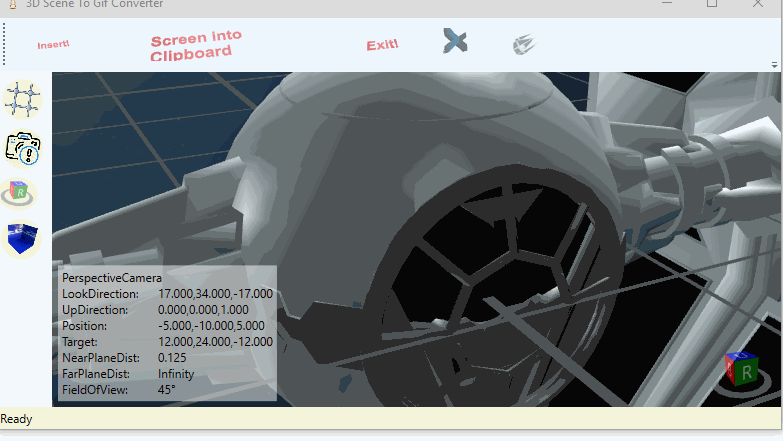
Task: Click Screen into Clipboard button
Action: point(196,45)
